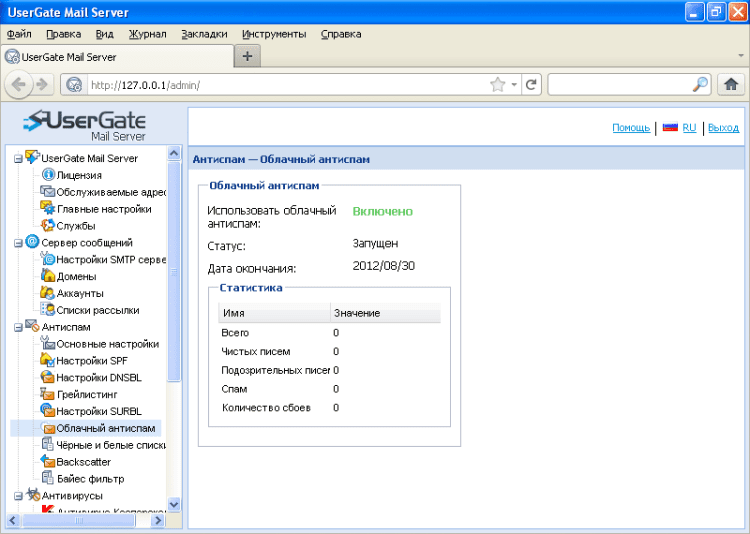Open the Инструменты menu
750x534 pixels.
(x=274, y=34)
